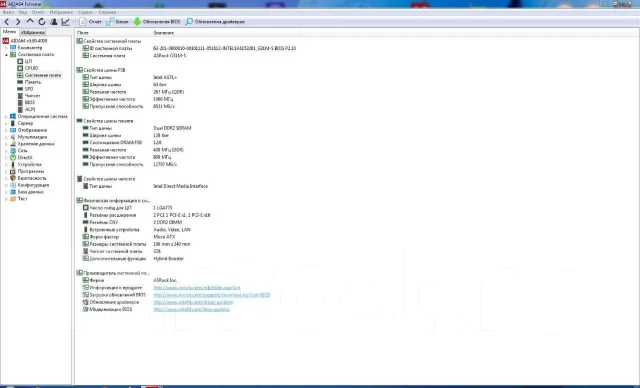Expand the Хранение данных tree node
The height and width of the screenshot is (388, 640).
point(6,144)
